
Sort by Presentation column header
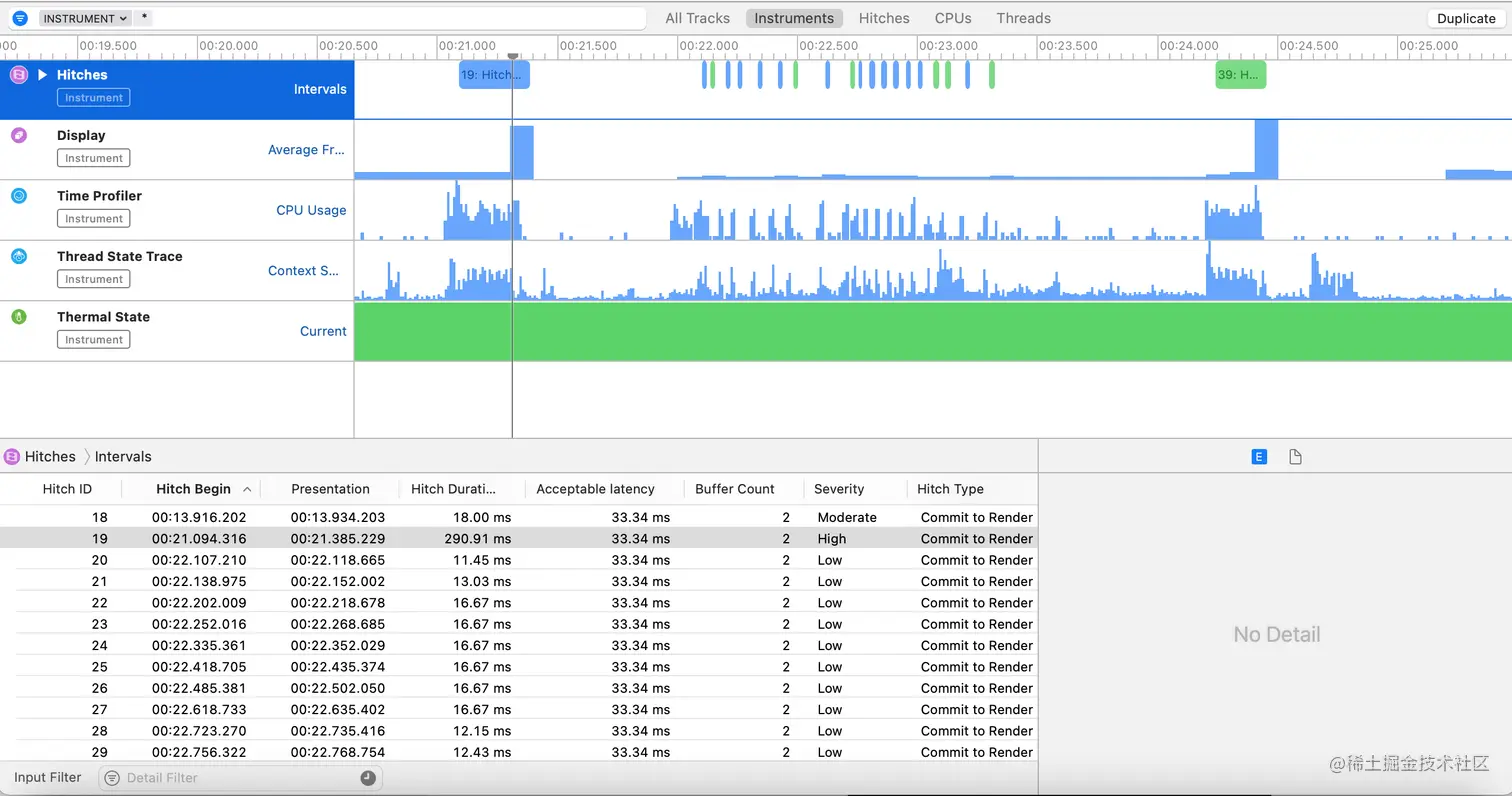pos(330,489)
